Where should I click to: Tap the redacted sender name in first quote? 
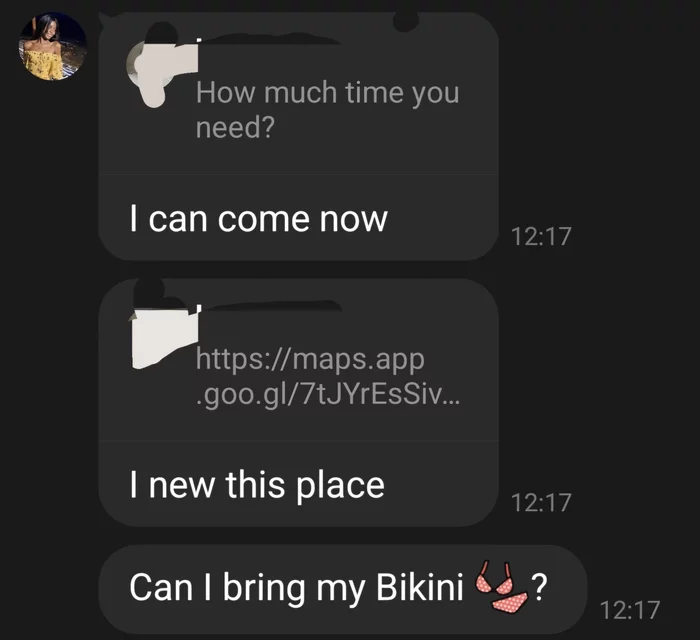(269, 39)
